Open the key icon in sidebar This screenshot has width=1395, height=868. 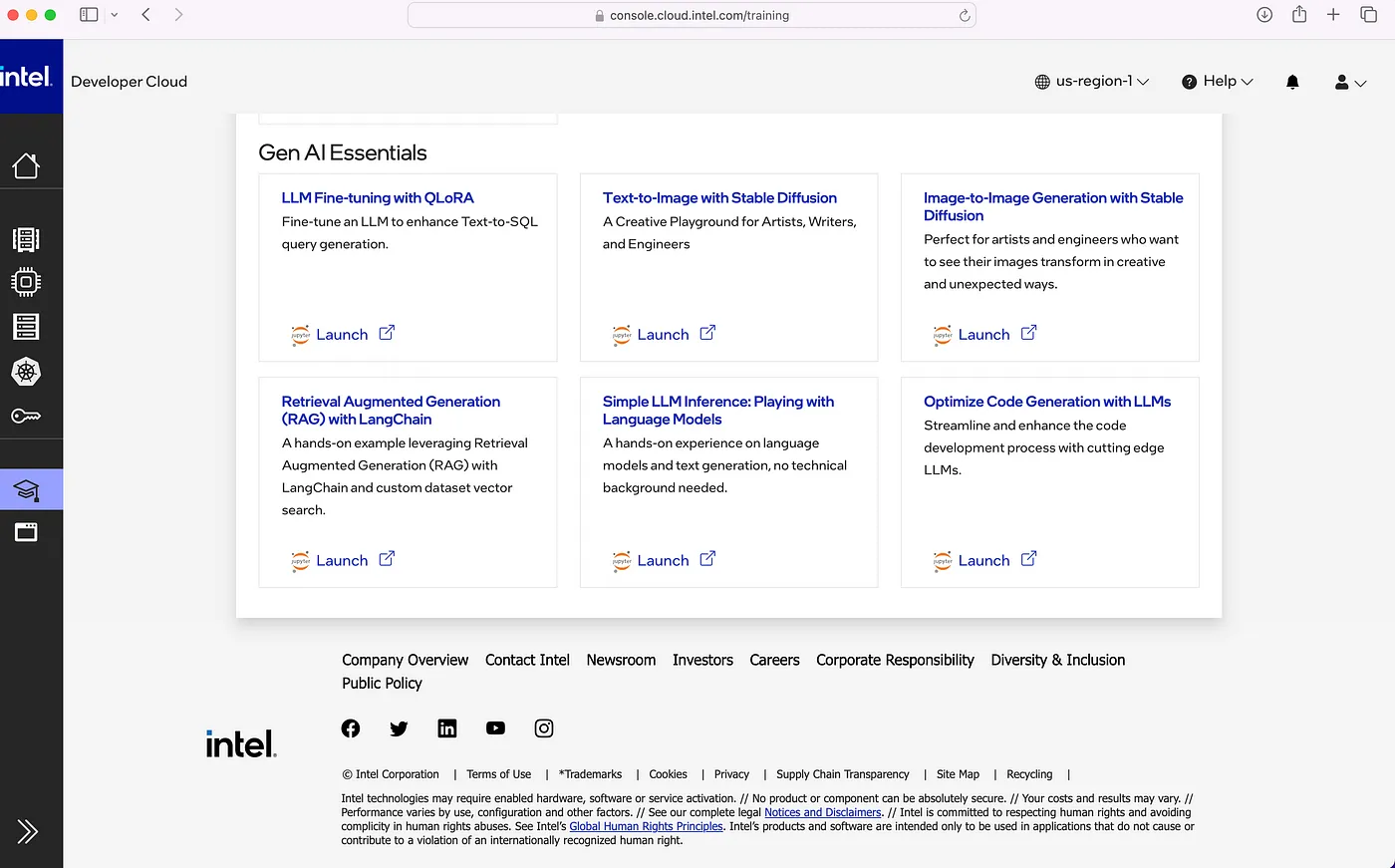click(x=26, y=416)
